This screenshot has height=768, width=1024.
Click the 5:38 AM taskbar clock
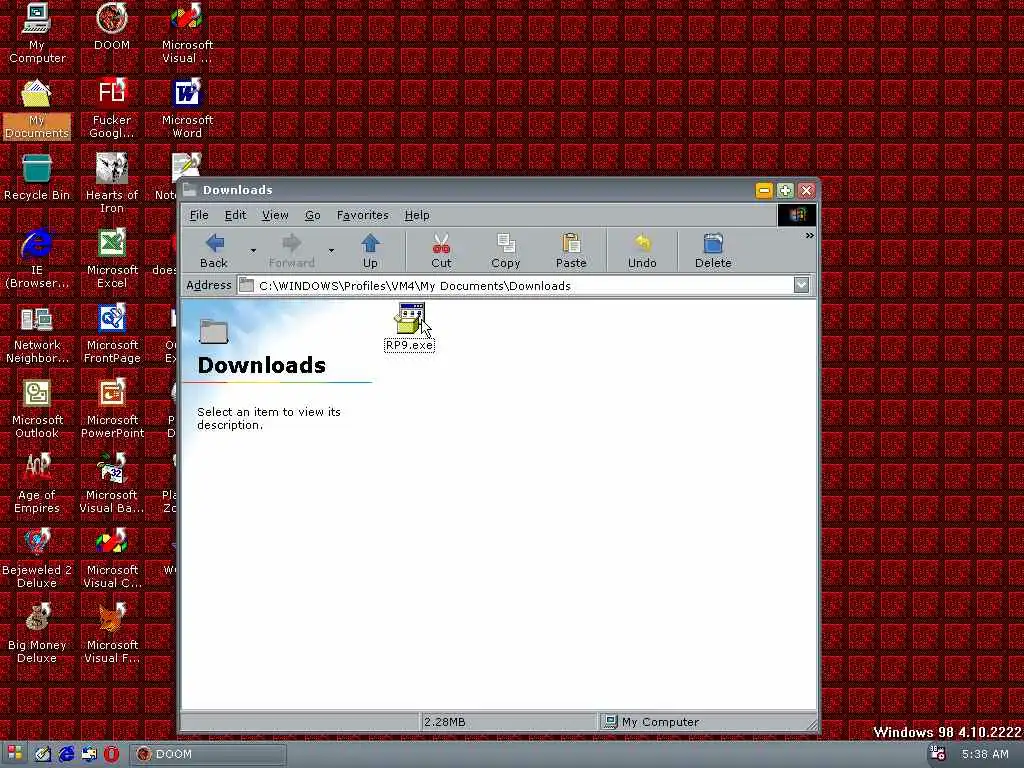coord(985,754)
